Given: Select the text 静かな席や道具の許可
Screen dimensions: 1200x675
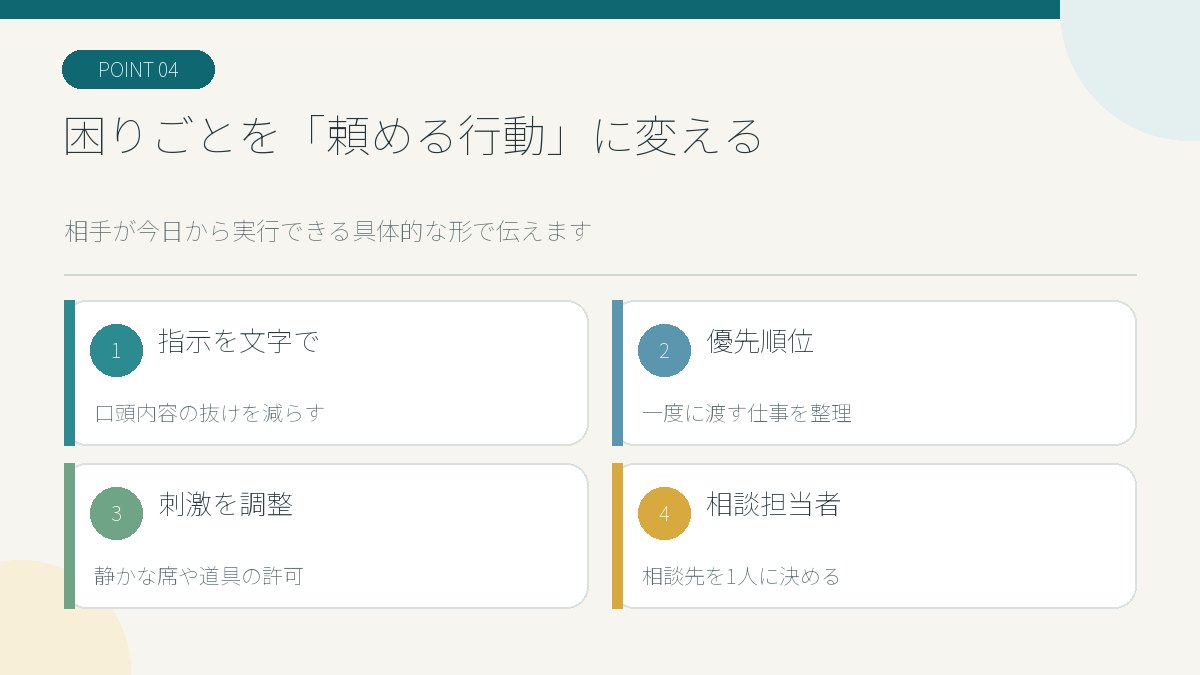Looking at the screenshot, I should pos(198,576).
